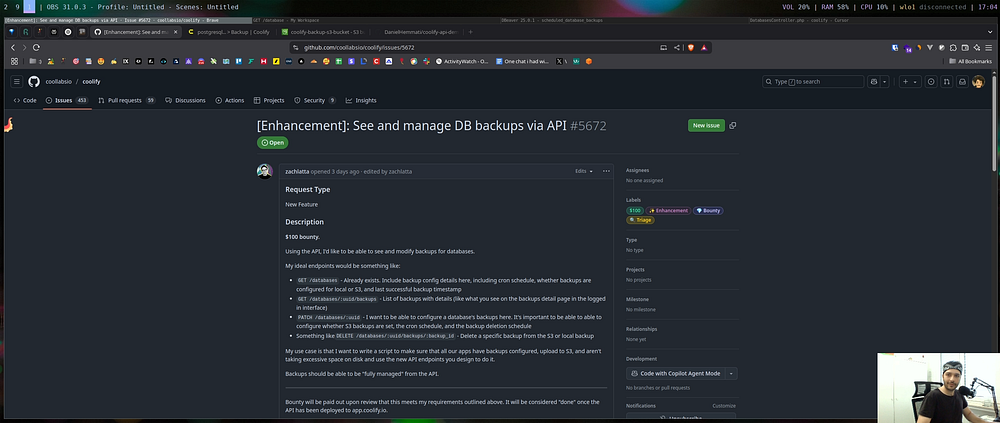Open the Actions tab
This screenshot has width=1000, height=423.
coord(230,100)
